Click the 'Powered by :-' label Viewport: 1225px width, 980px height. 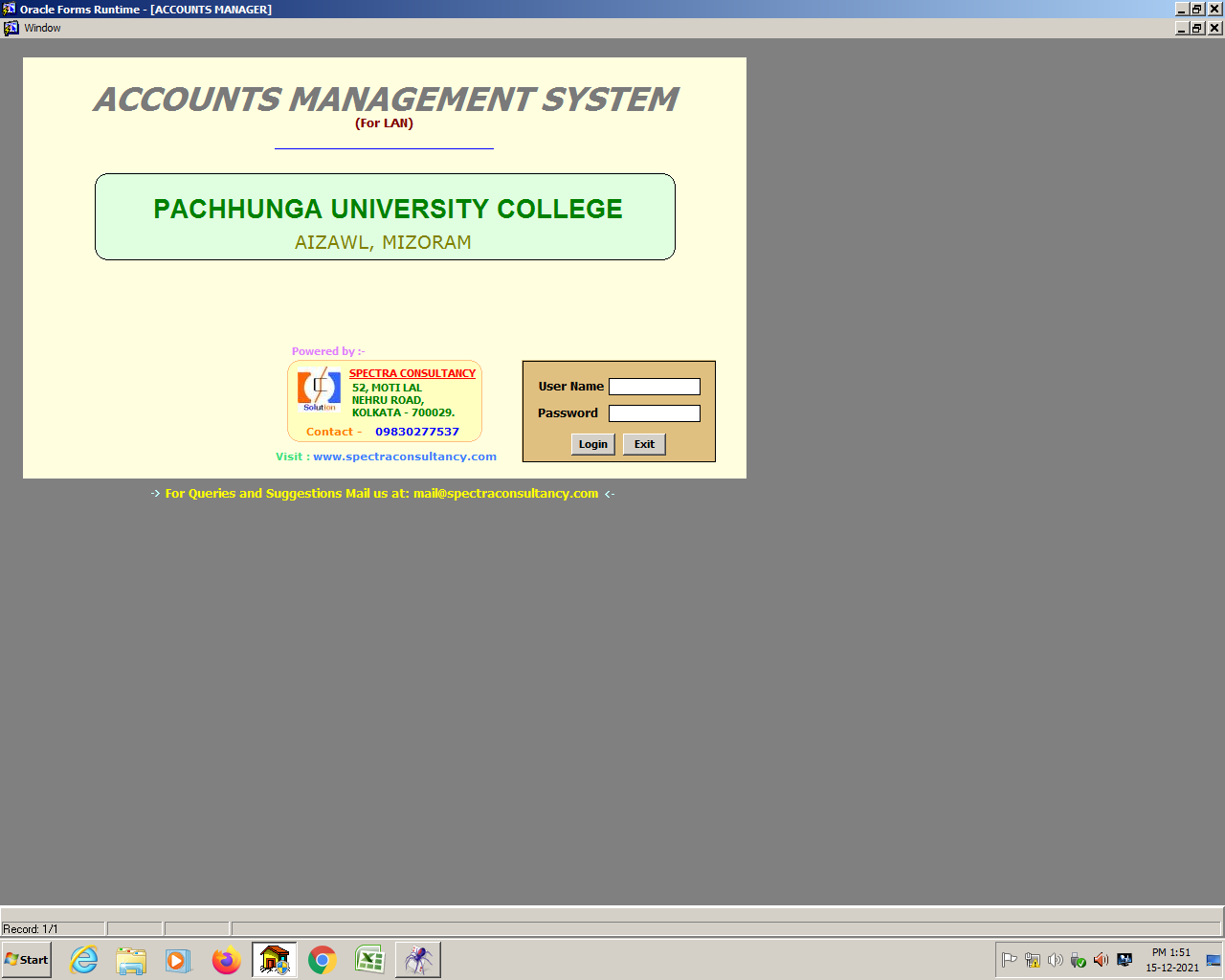pyautogui.click(x=328, y=351)
